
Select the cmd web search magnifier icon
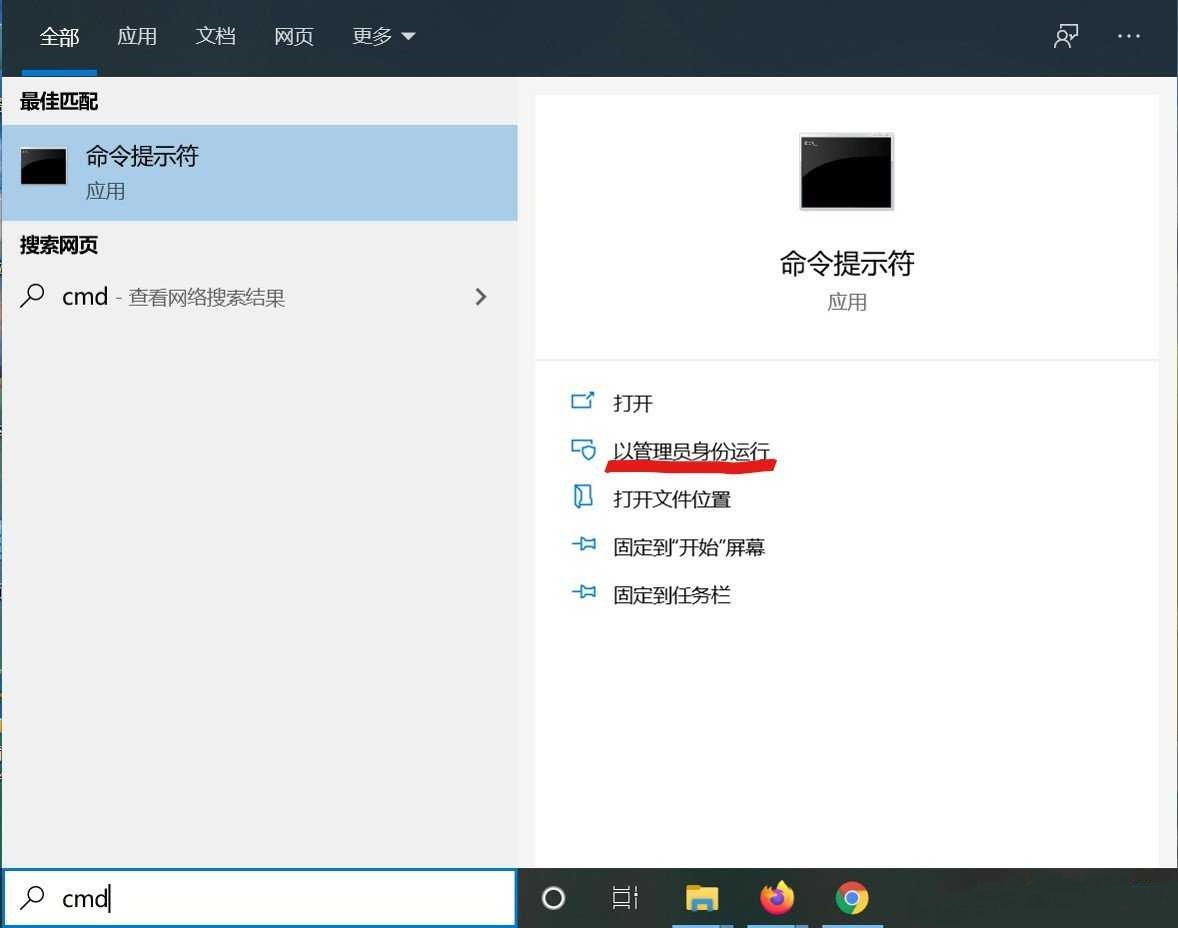tap(30, 296)
